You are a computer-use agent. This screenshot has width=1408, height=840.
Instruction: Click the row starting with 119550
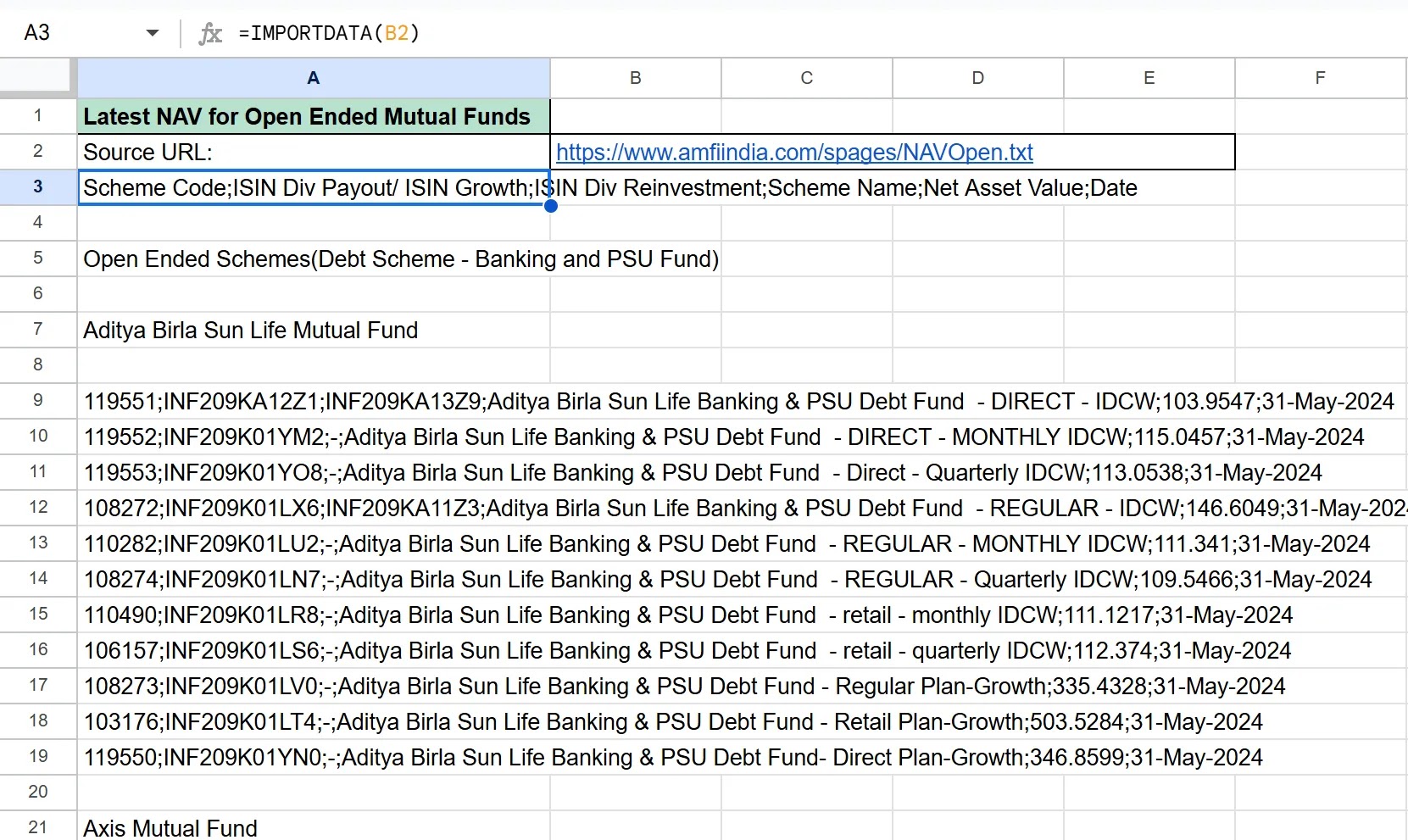(x=673, y=757)
